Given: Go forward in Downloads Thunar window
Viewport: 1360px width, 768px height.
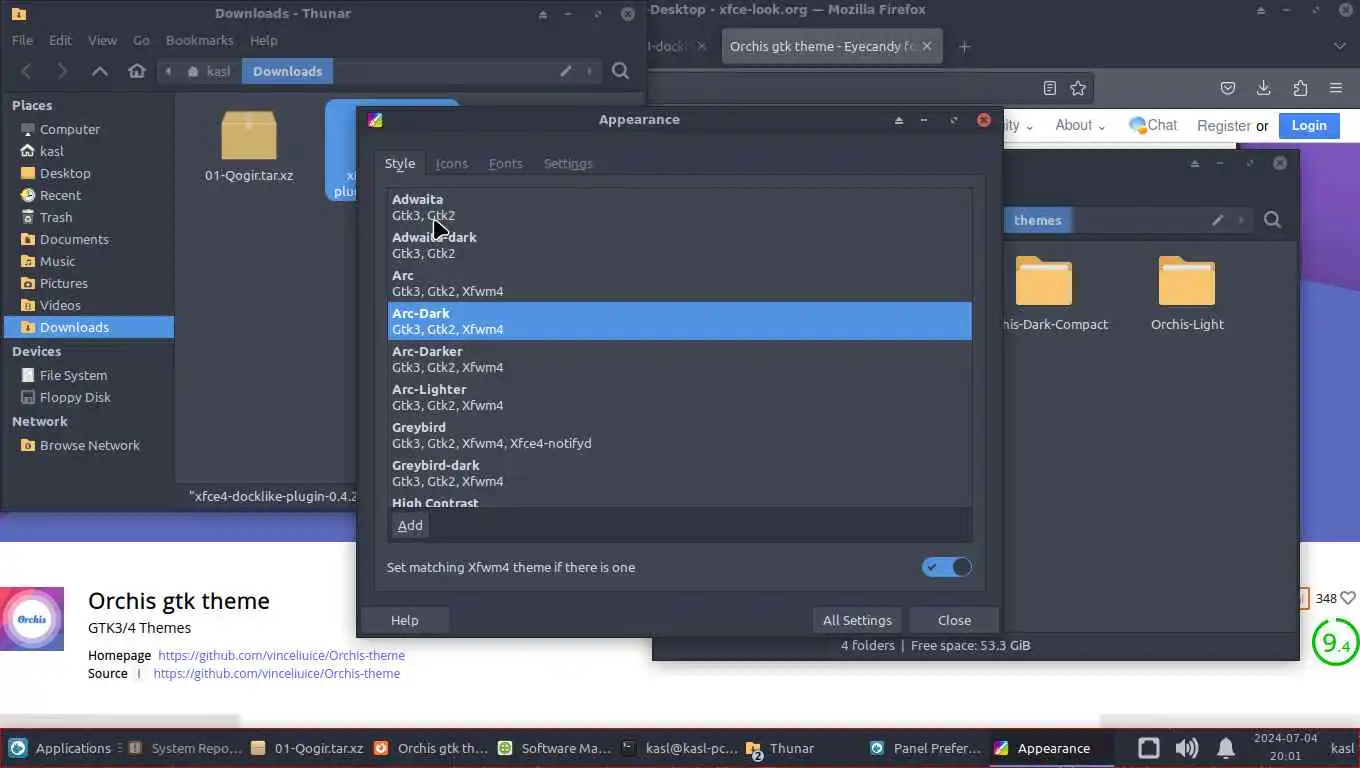Looking at the screenshot, I should 62,71.
